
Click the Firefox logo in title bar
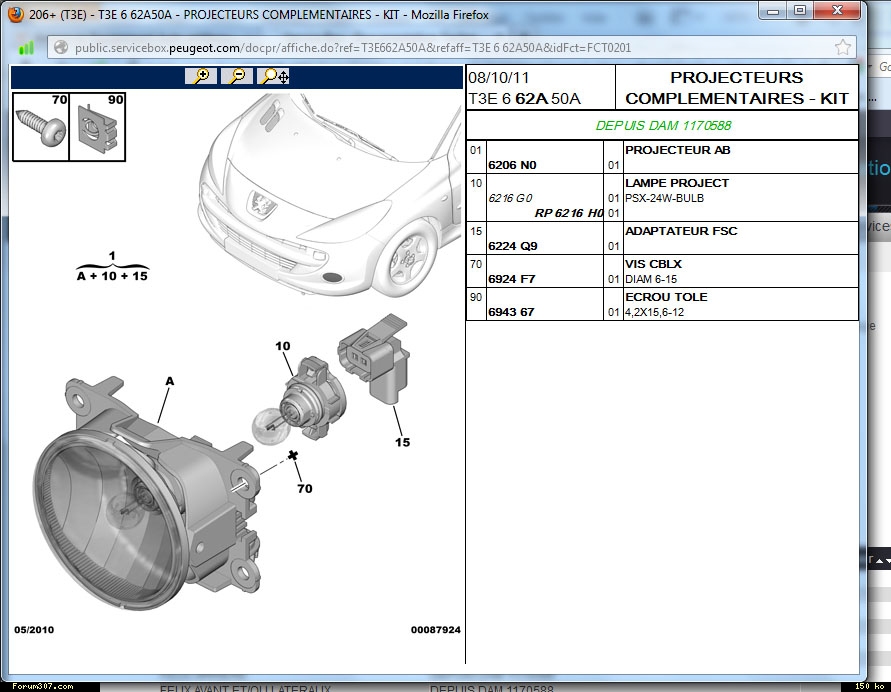15,14
